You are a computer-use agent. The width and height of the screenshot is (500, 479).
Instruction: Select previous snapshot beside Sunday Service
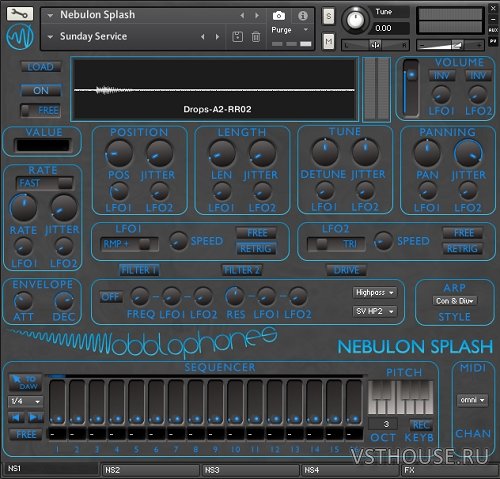203,37
